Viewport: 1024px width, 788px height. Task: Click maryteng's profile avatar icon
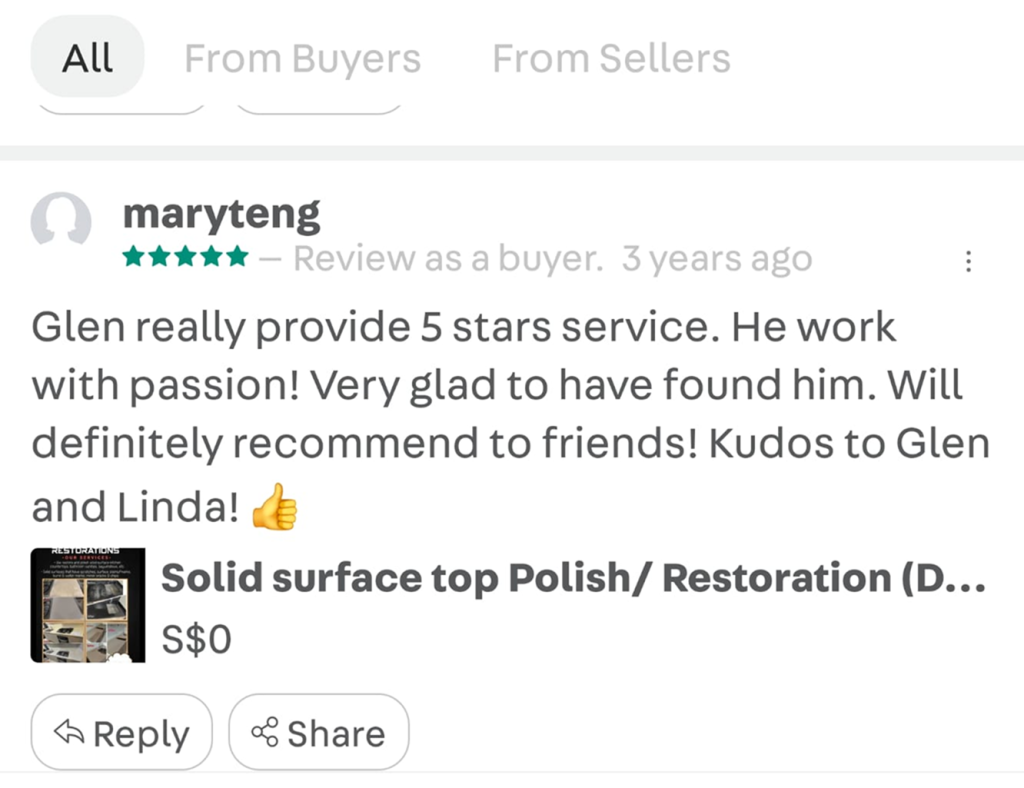pos(61,219)
